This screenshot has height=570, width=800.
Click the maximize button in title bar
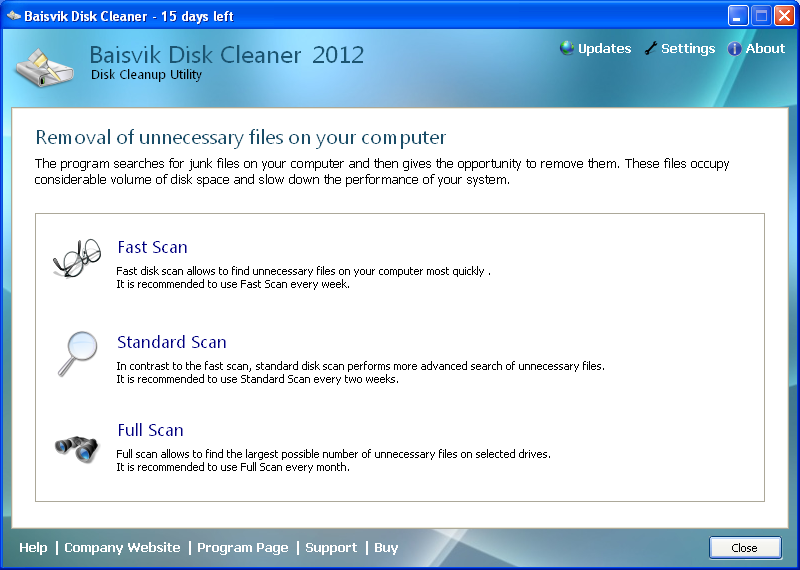761,16
